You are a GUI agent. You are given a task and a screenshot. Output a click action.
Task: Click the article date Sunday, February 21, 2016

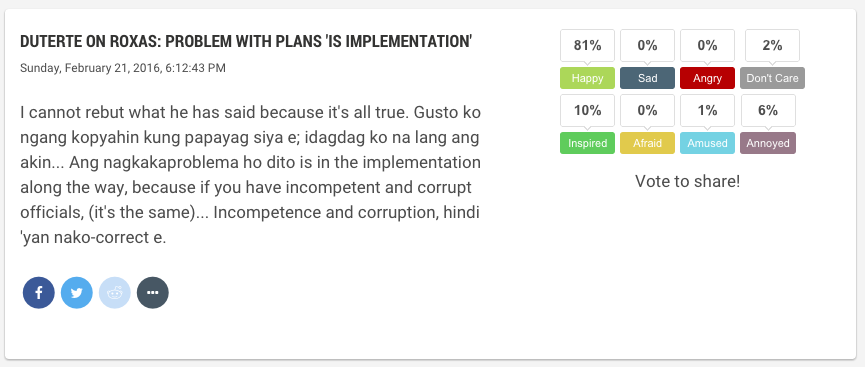90,68
